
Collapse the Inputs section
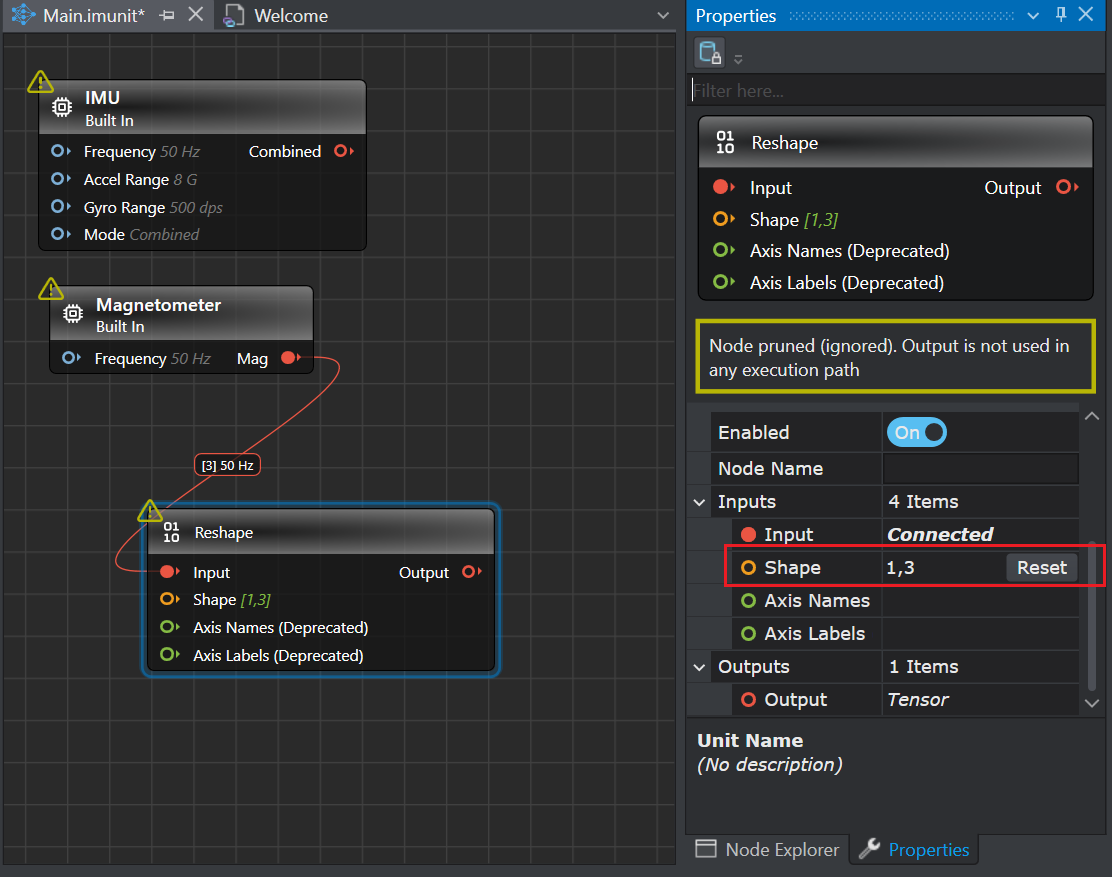pos(699,502)
